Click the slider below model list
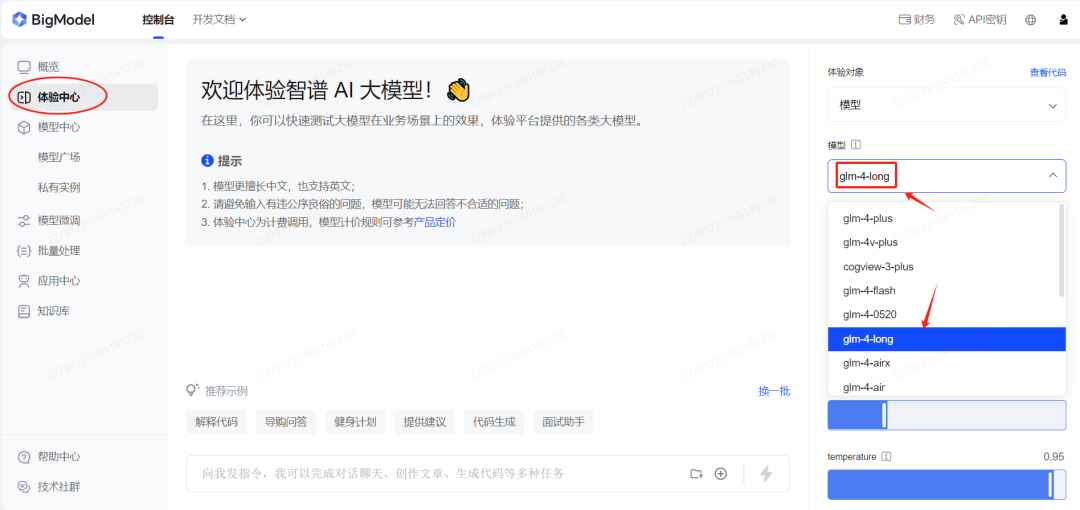The width and height of the screenshot is (1080, 510). click(x=946, y=416)
